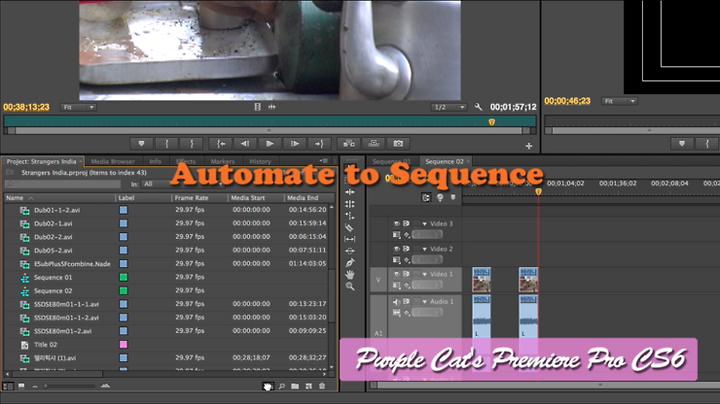Image resolution: width=720 pixels, height=404 pixels.
Task: Select the Ripple Edit tool
Action: pyautogui.click(x=350, y=192)
